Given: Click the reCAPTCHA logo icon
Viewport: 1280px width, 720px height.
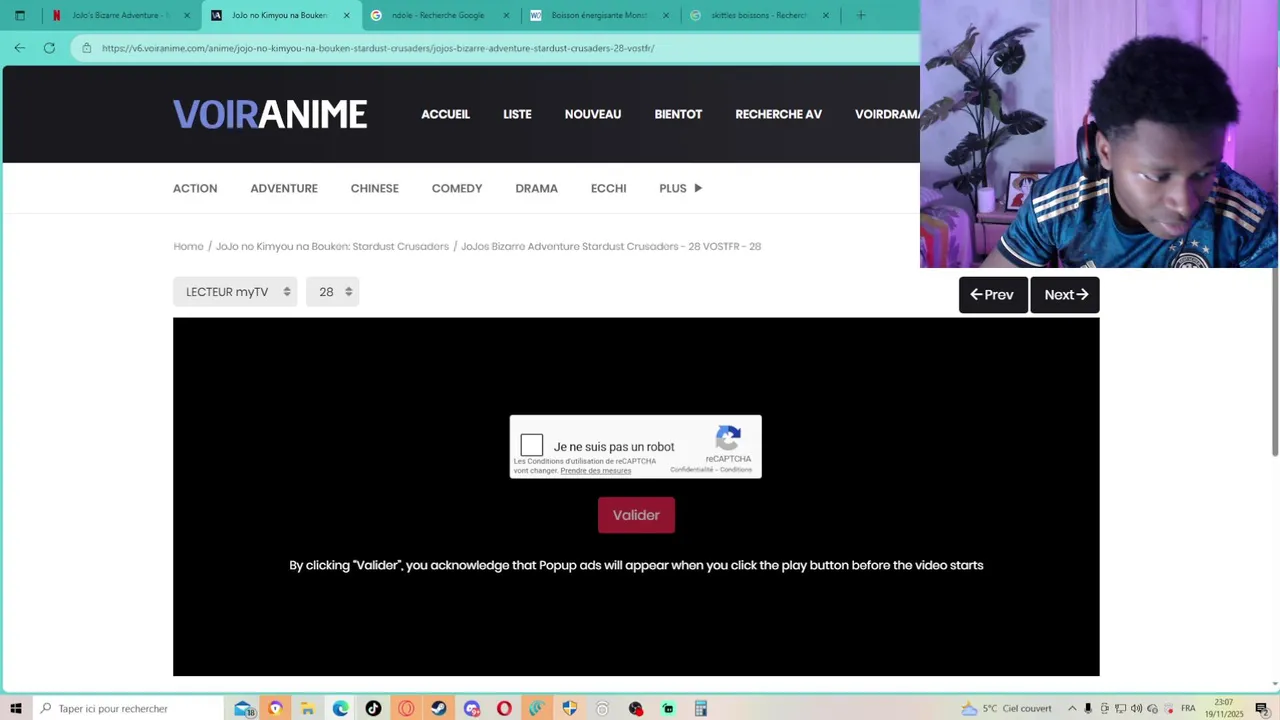Looking at the screenshot, I should [728, 438].
